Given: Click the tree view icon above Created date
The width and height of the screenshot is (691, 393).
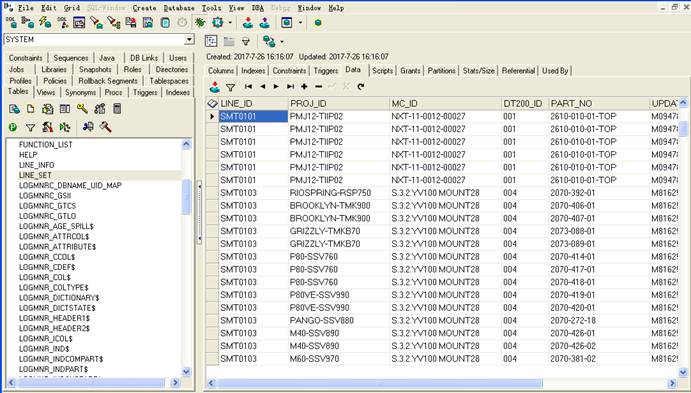Looking at the screenshot, I should tap(211, 41).
